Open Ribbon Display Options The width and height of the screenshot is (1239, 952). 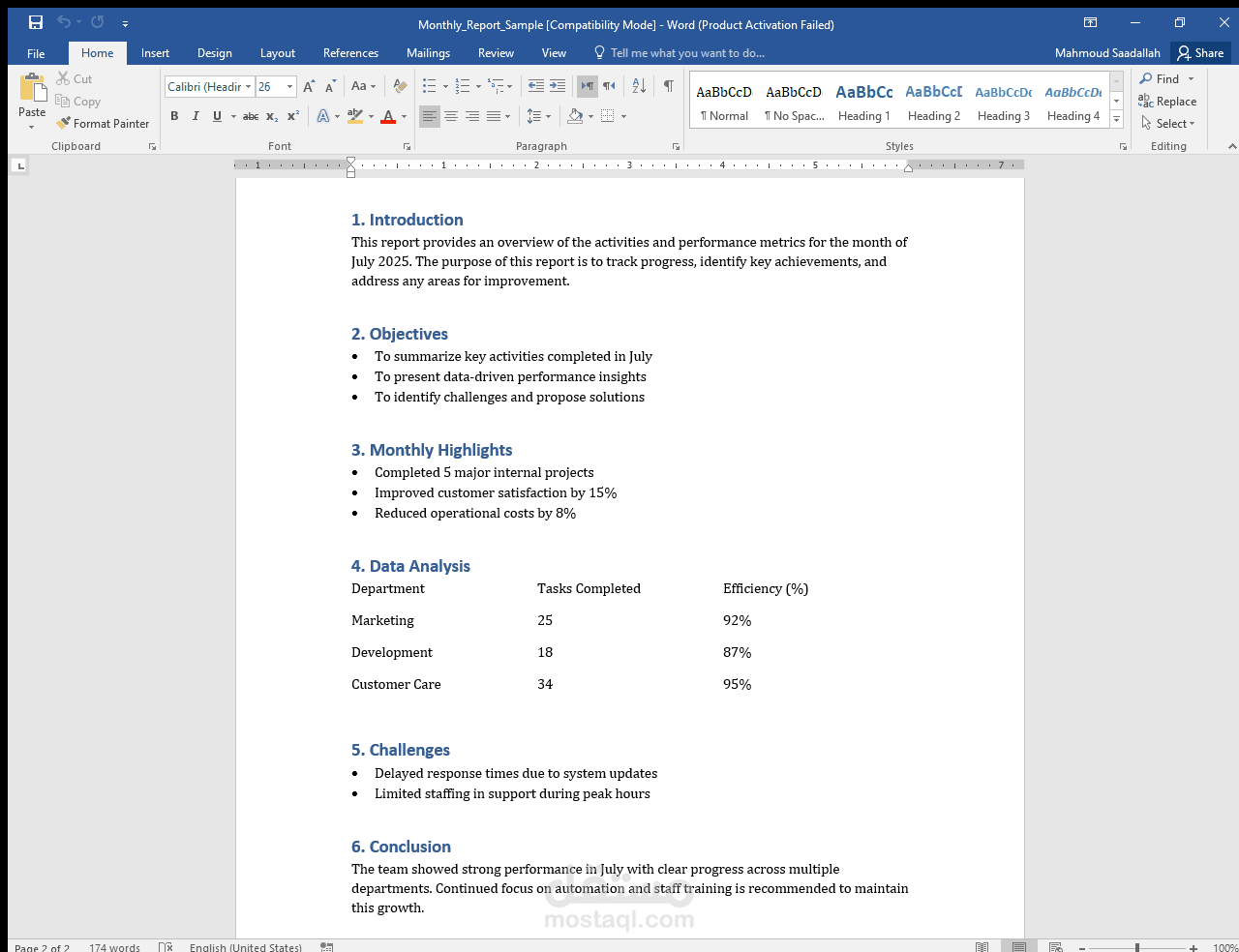click(x=1090, y=22)
